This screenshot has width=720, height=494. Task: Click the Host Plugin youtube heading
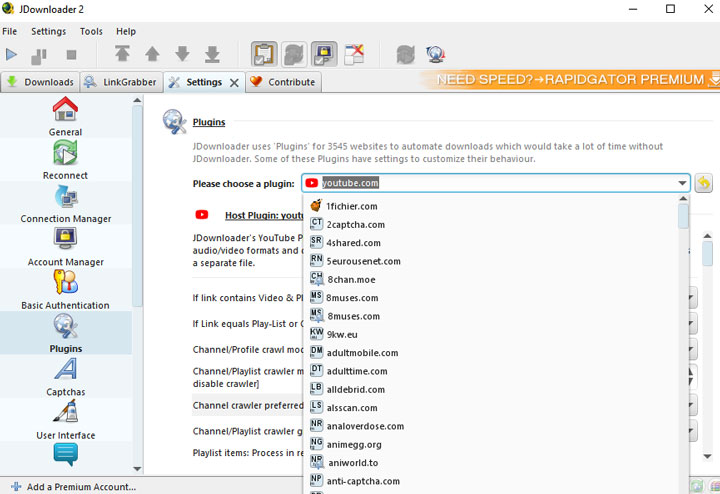pyautogui.click(x=264, y=215)
